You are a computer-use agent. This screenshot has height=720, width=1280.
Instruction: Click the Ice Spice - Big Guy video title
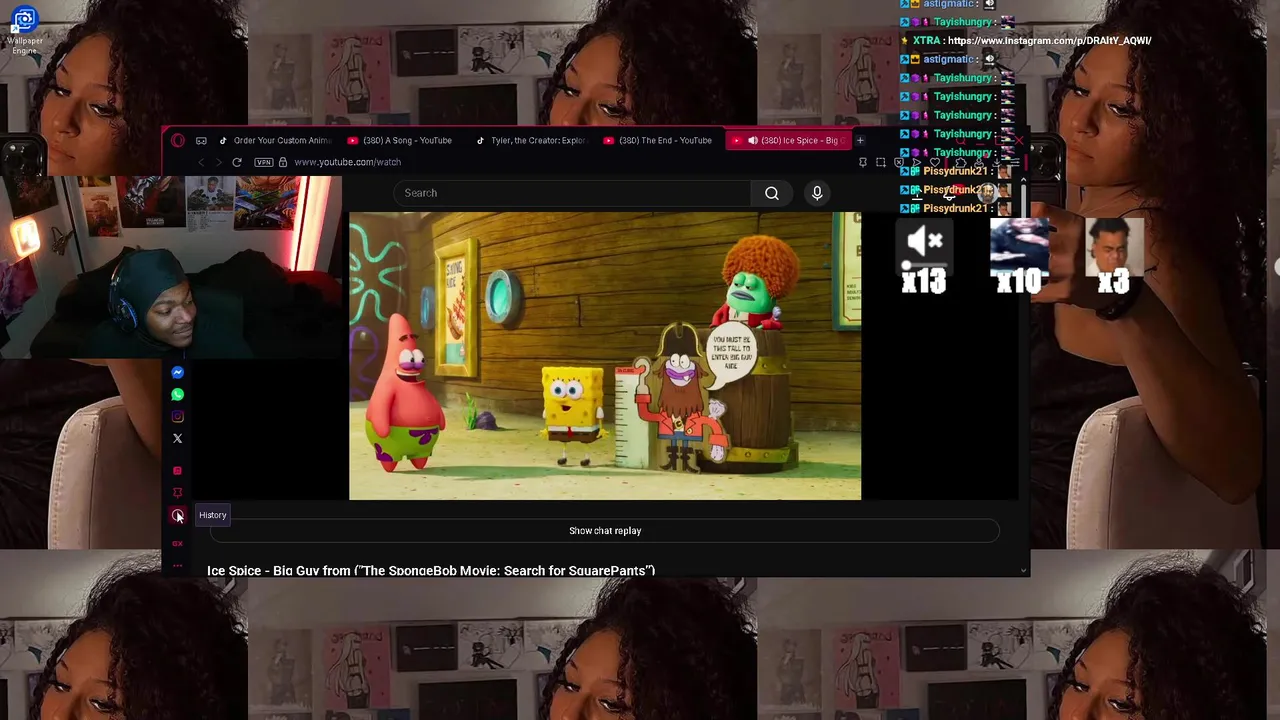tap(431, 570)
